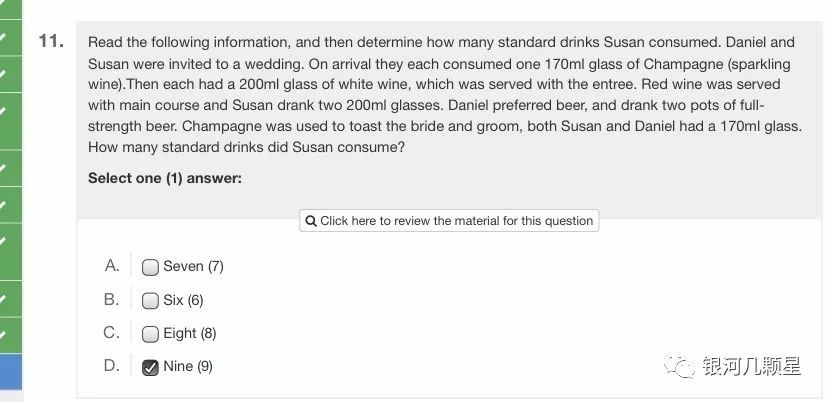Viewport: 828px width, 402px height.
Task: Click option letter A
Action: (x=112, y=266)
